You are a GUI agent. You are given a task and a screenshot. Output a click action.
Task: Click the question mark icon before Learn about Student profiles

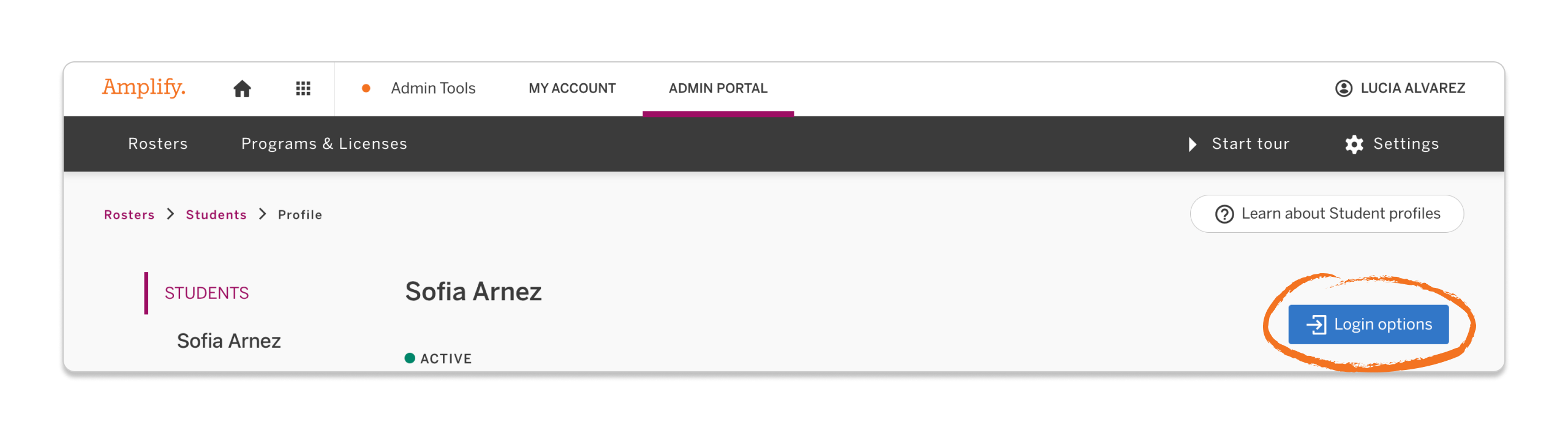coord(1225,214)
